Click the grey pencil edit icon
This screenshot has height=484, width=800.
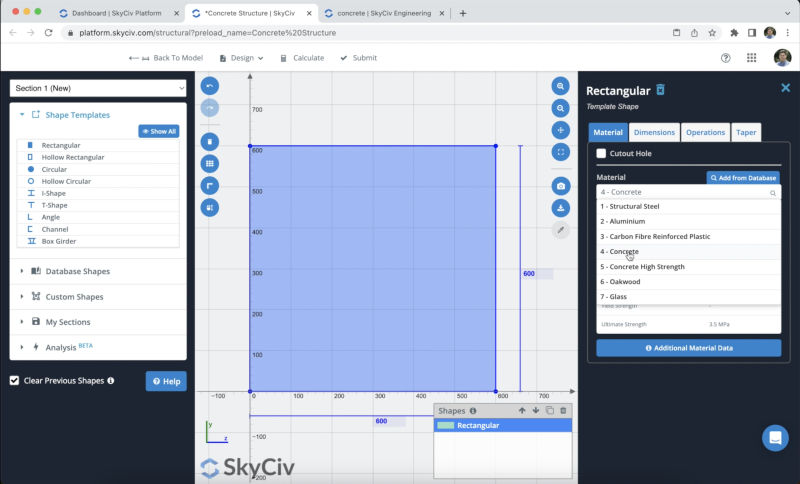point(560,230)
